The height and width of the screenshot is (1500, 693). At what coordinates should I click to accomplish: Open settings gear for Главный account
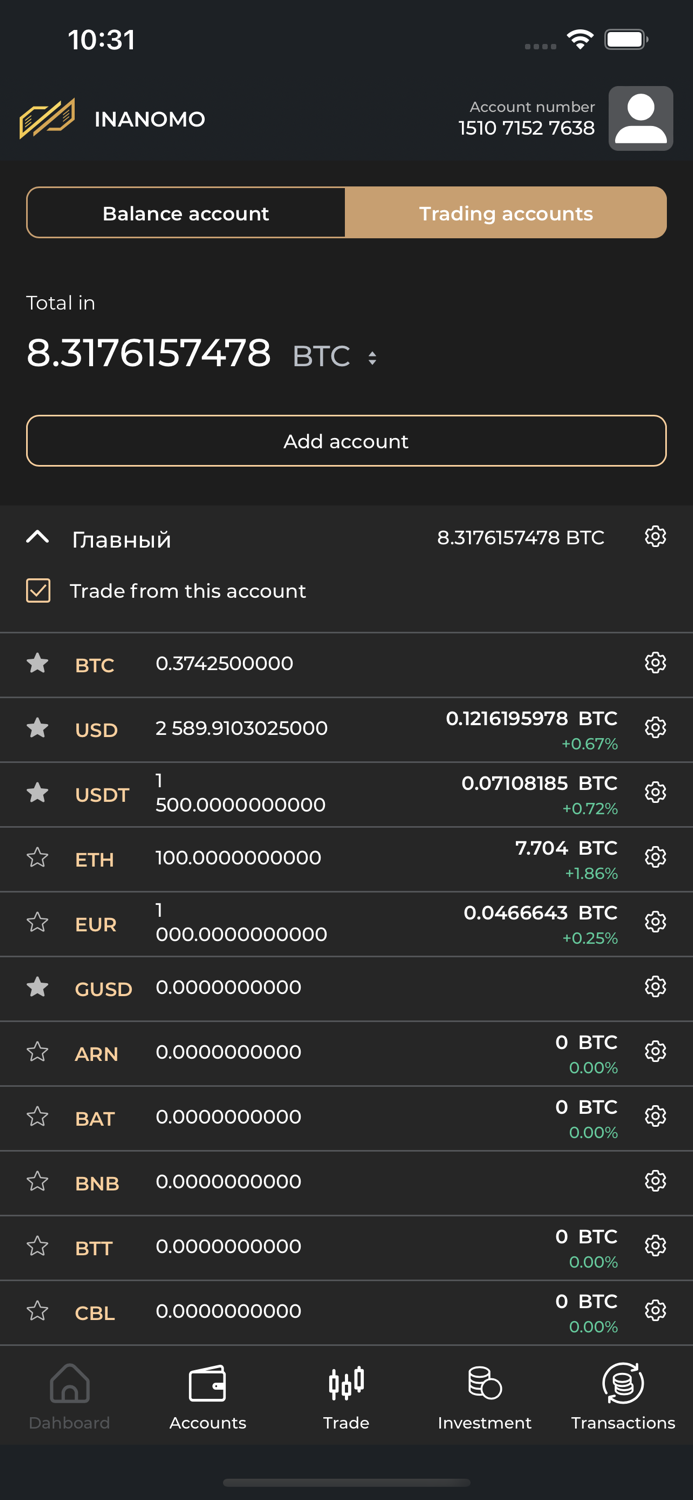[x=655, y=537]
